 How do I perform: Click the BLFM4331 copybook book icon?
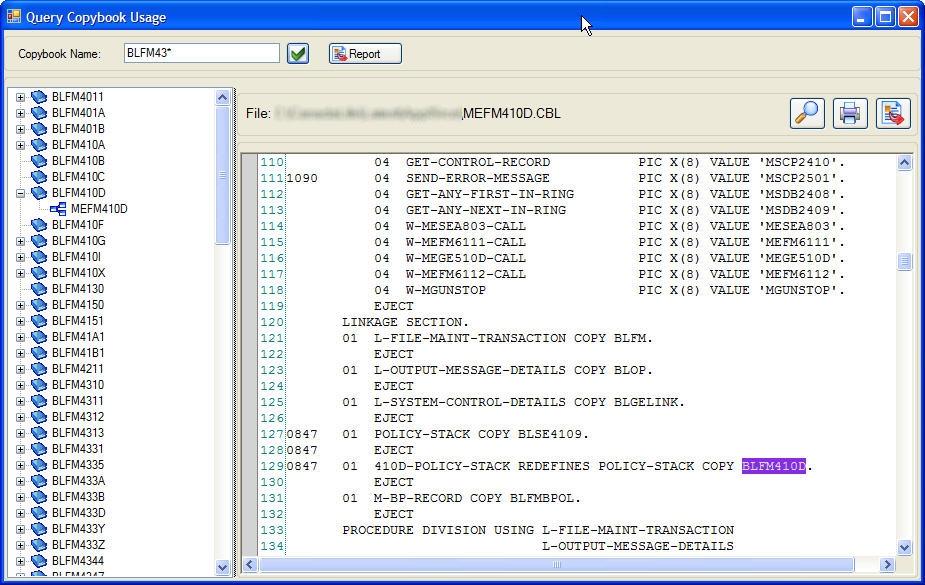[39, 449]
